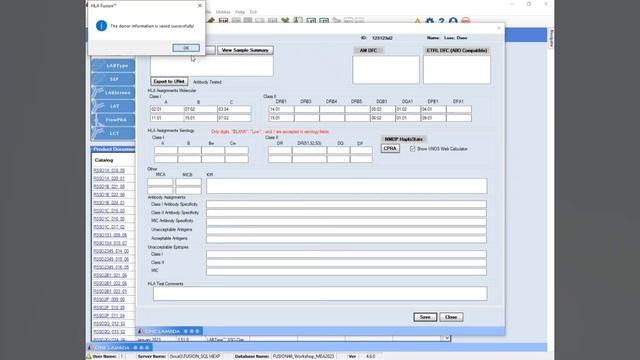The width and height of the screenshot is (640, 360).
Task: Toggle Show UNOS Web Calculator checkbox
Action: (413, 149)
